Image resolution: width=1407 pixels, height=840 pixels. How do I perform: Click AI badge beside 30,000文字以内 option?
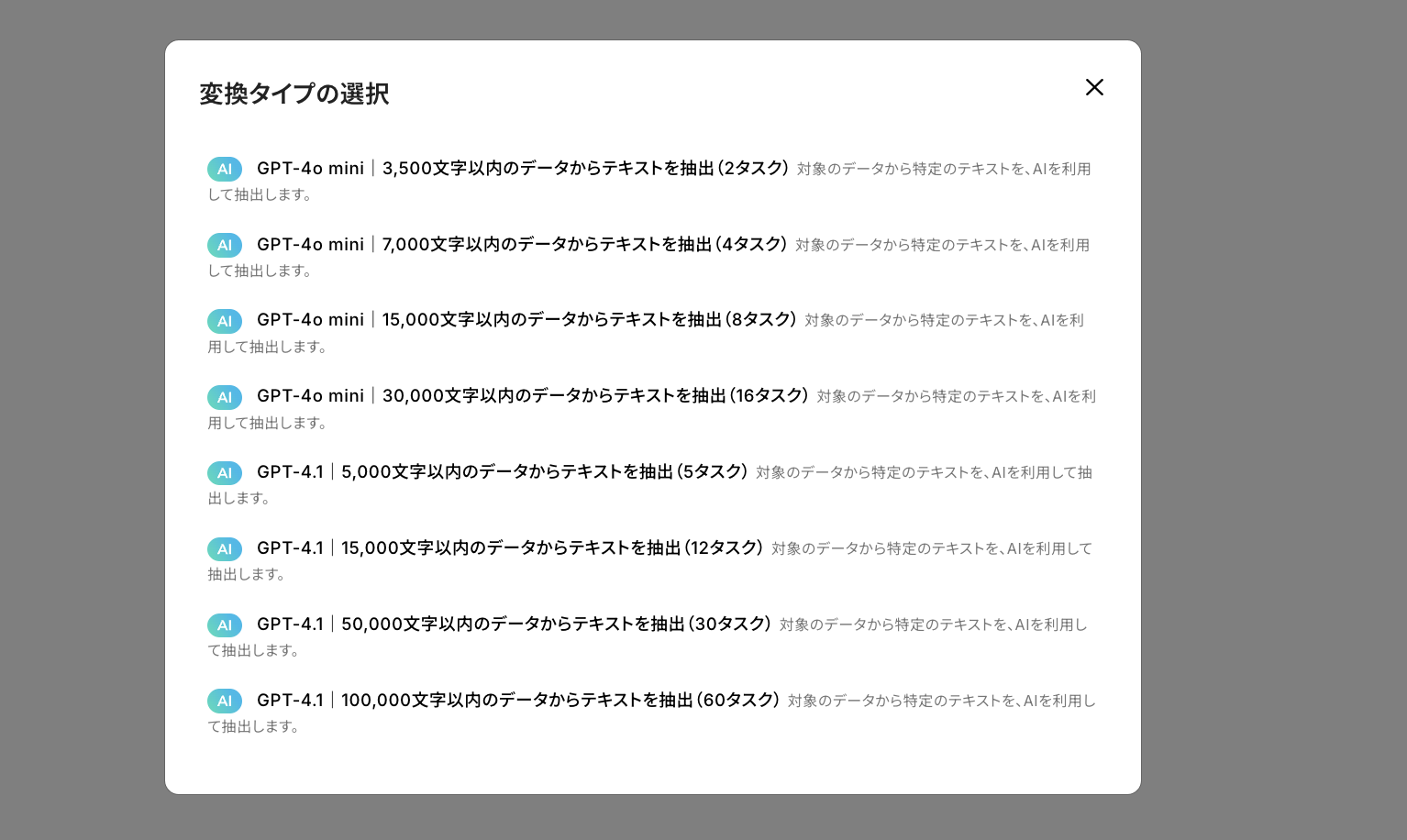[225, 397]
